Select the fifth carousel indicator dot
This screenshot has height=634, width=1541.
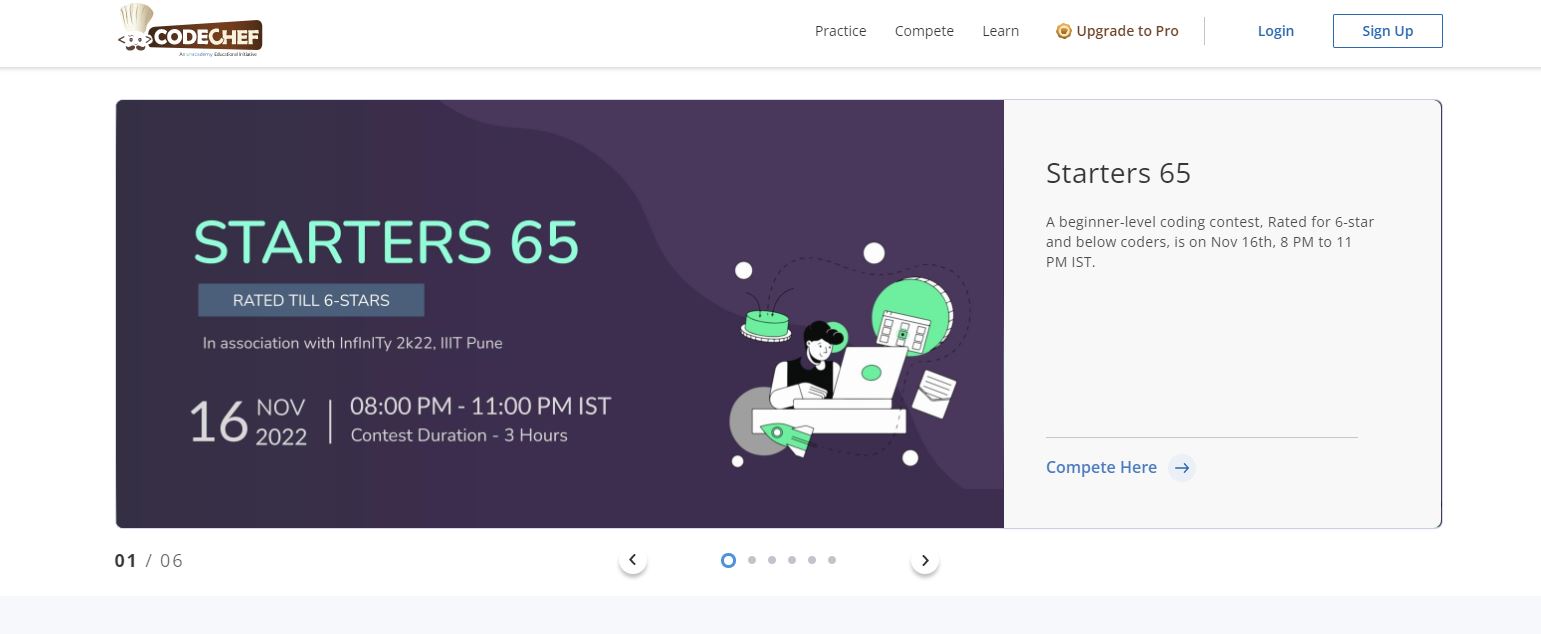coord(812,560)
